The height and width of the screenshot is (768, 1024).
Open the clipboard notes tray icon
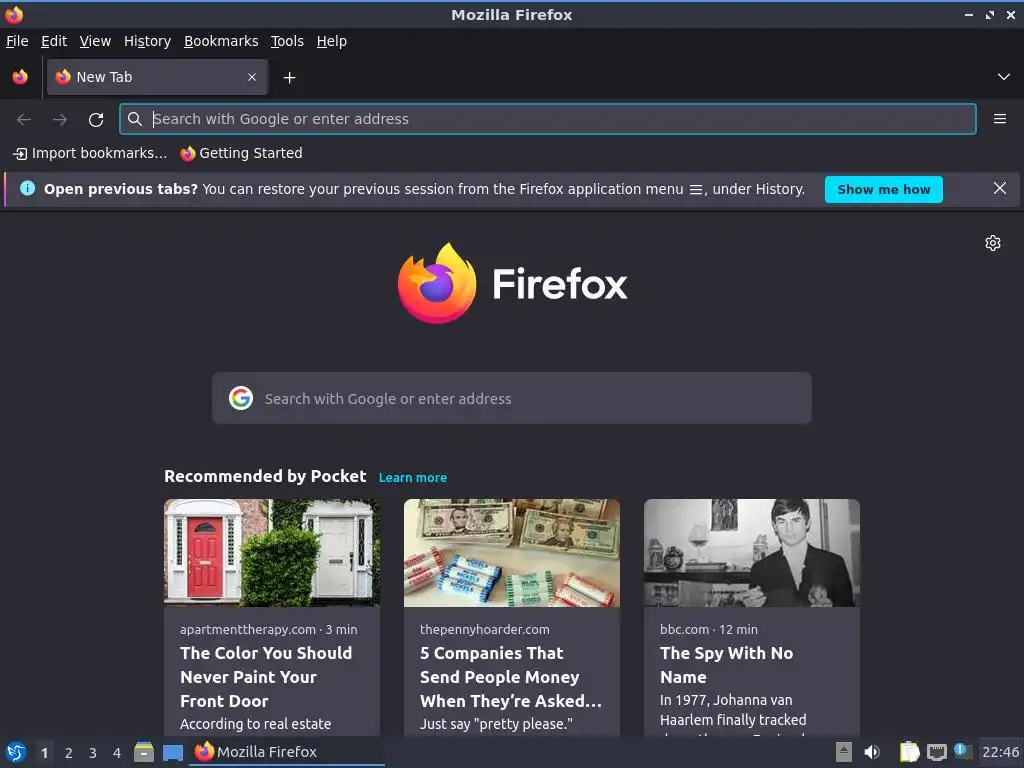pyautogui.click(x=909, y=752)
